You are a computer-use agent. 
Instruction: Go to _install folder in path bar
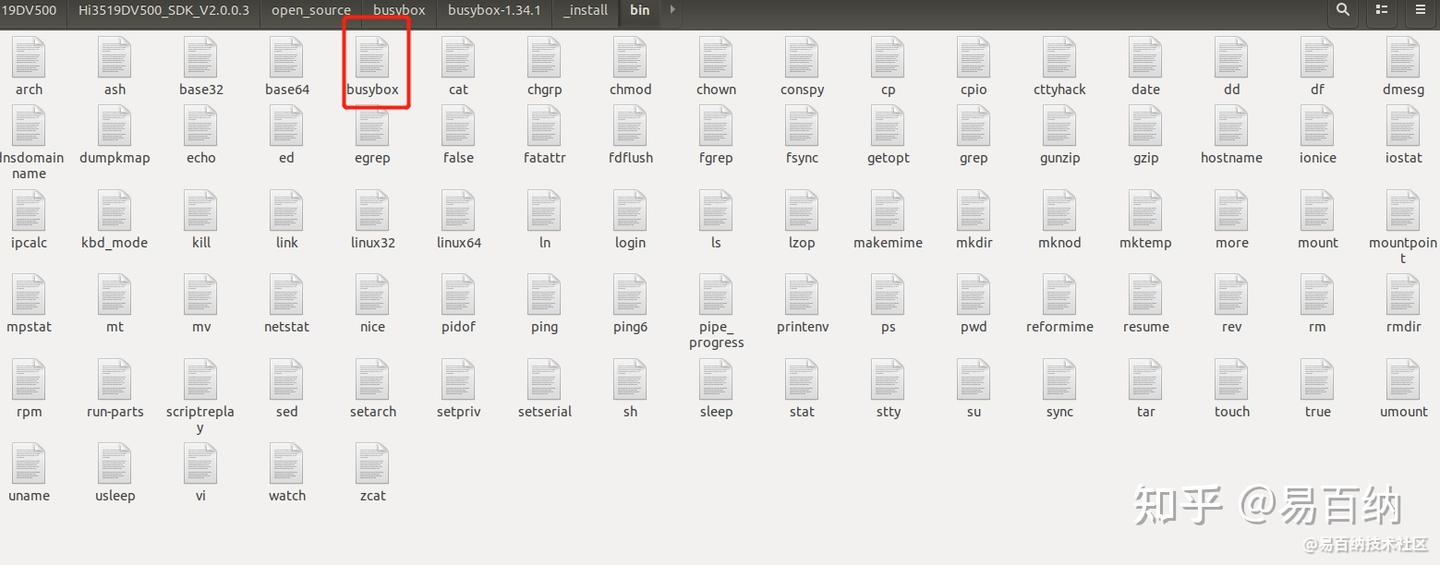coord(586,10)
